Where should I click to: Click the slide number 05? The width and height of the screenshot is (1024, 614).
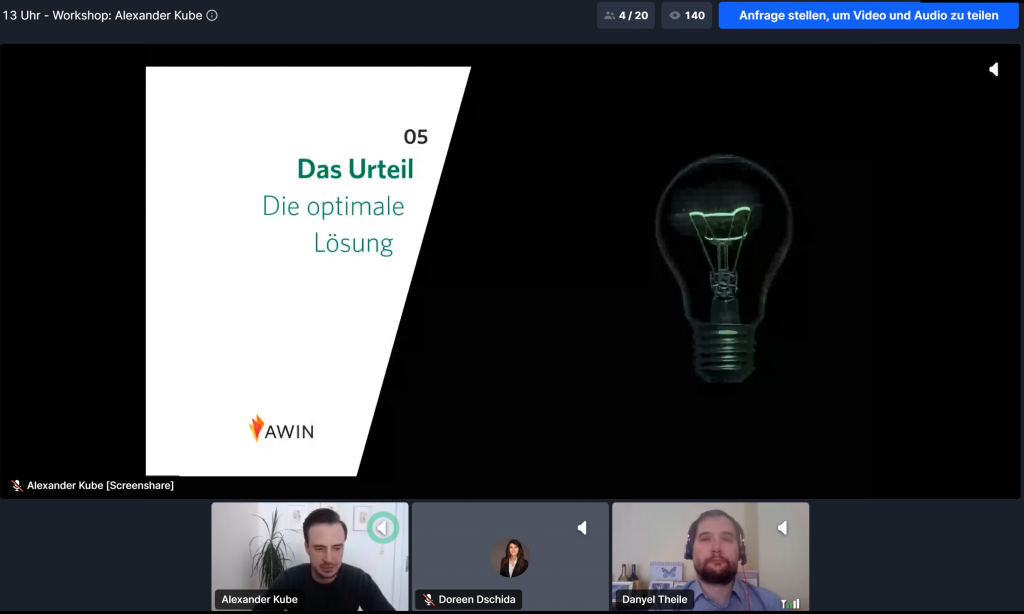tap(415, 137)
